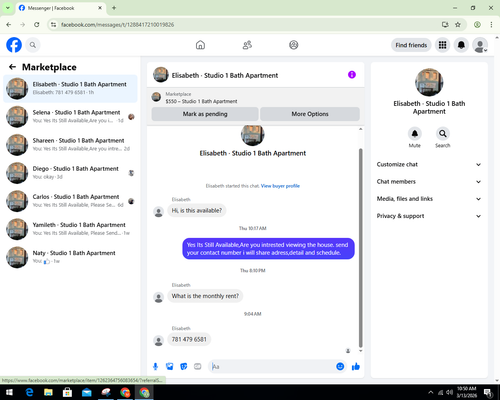
Task: Click the chat vertical scrollbar
Action: [x=360, y=248]
